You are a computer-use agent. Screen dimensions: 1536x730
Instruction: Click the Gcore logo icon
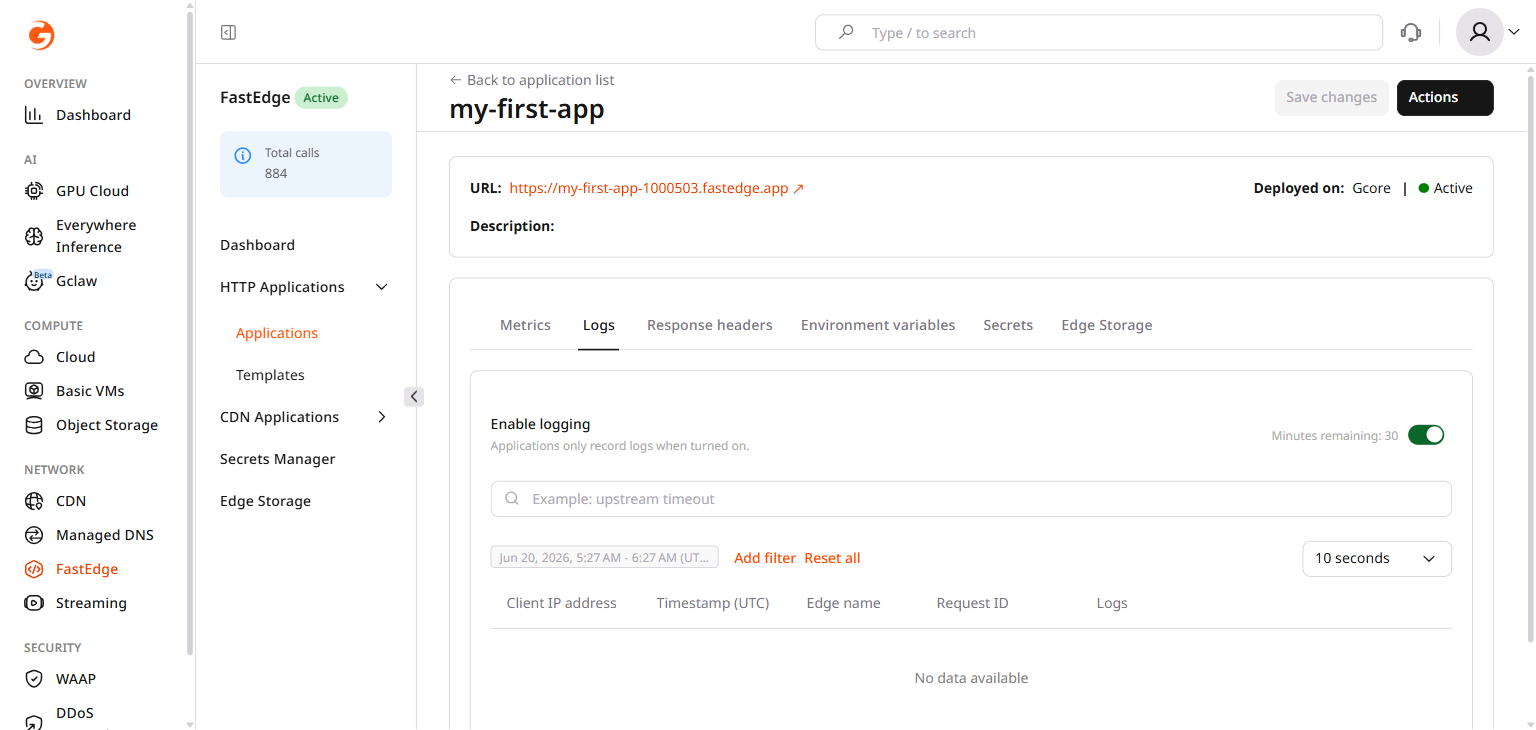(x=41, y=36)
